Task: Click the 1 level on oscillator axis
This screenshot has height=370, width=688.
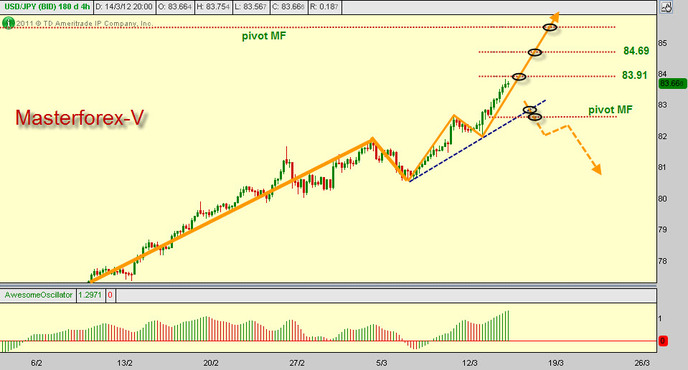Action: pos(660,319)
